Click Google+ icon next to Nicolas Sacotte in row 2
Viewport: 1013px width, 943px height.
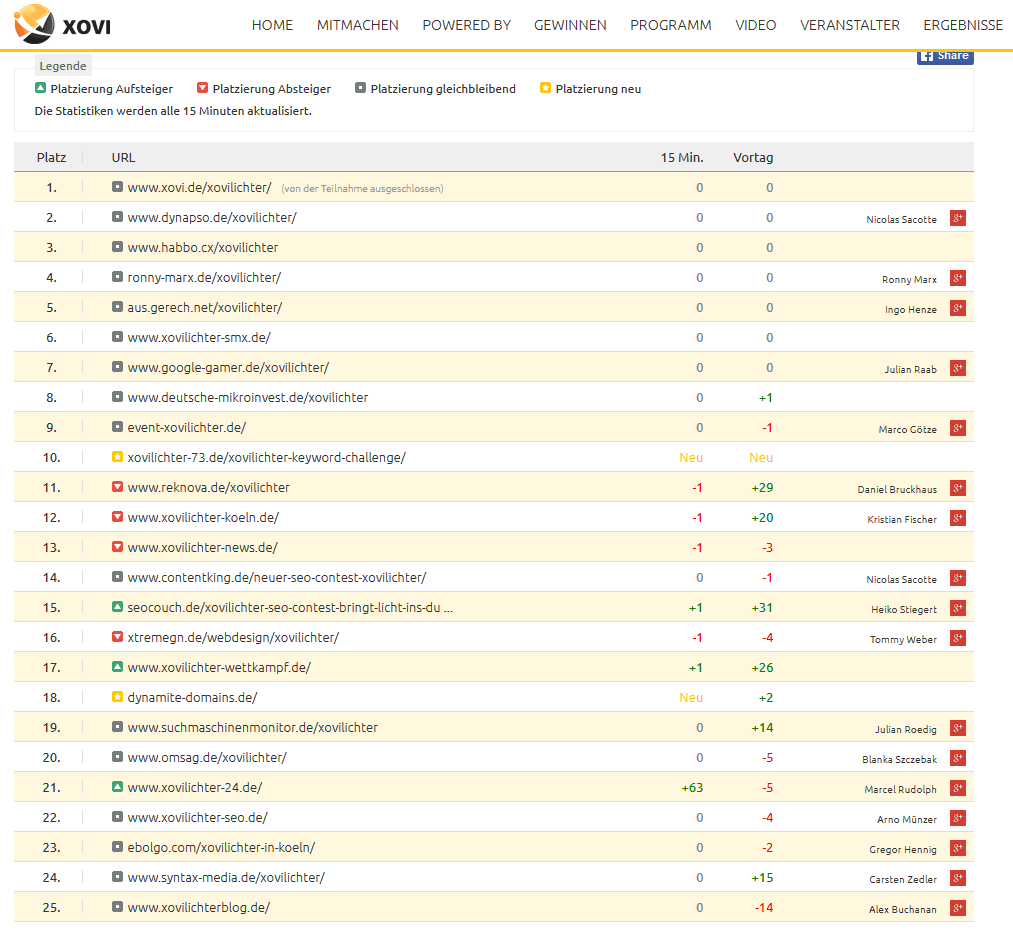tap(957, 218)
